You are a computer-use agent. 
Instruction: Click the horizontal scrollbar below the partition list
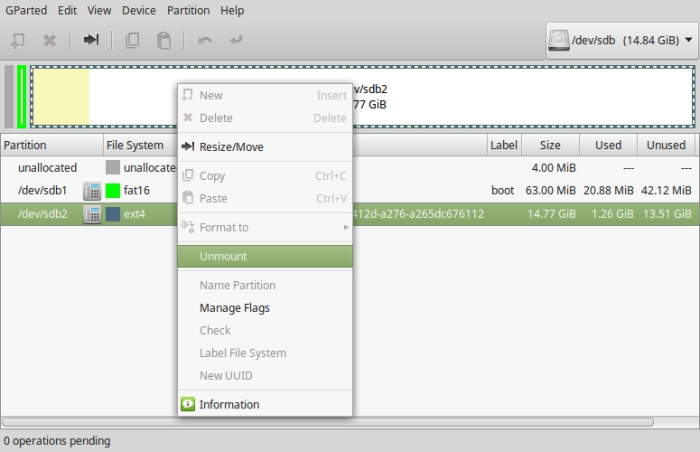328,422
